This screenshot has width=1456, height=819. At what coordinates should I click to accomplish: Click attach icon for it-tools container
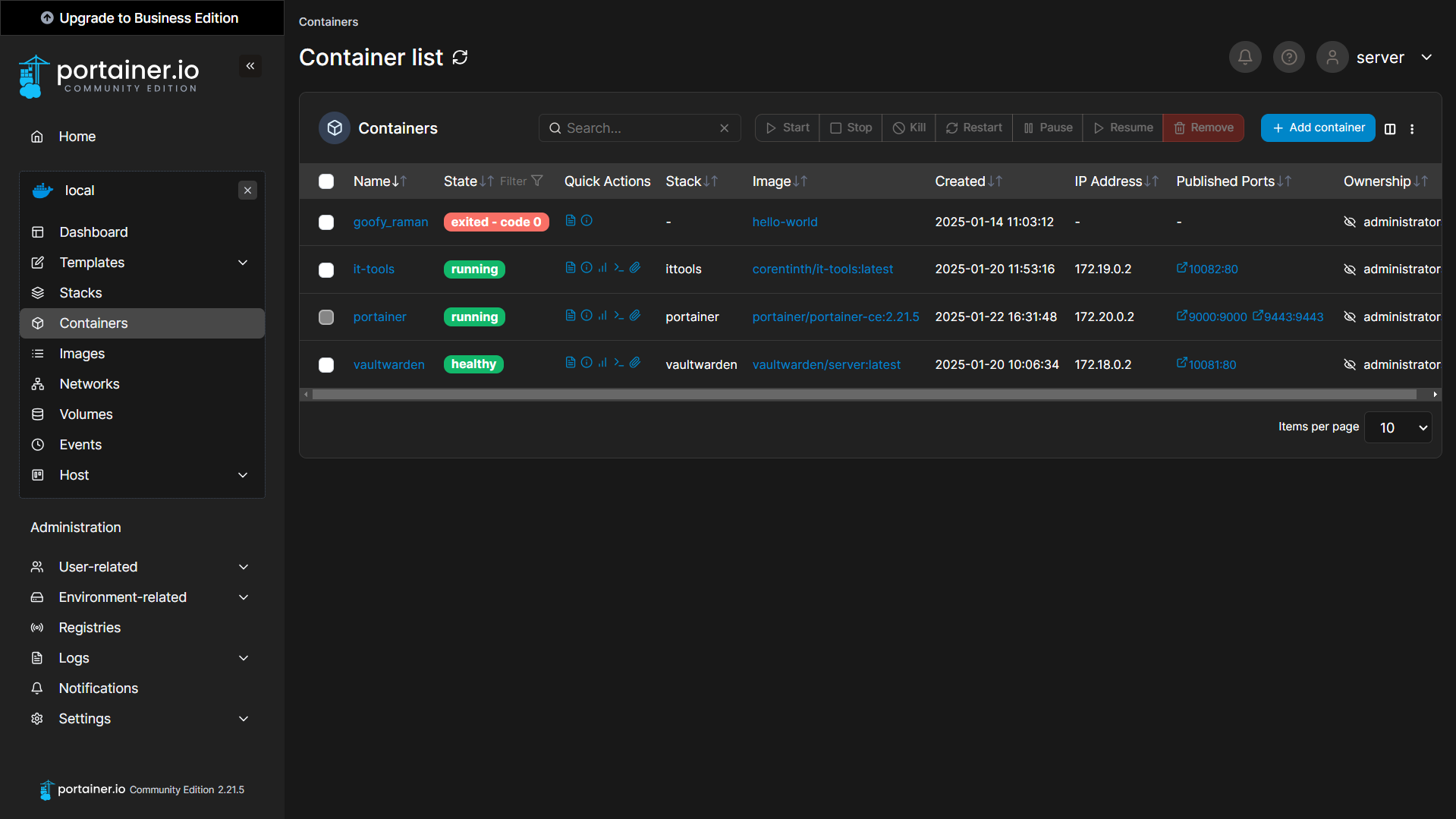(x=635, y=268)
